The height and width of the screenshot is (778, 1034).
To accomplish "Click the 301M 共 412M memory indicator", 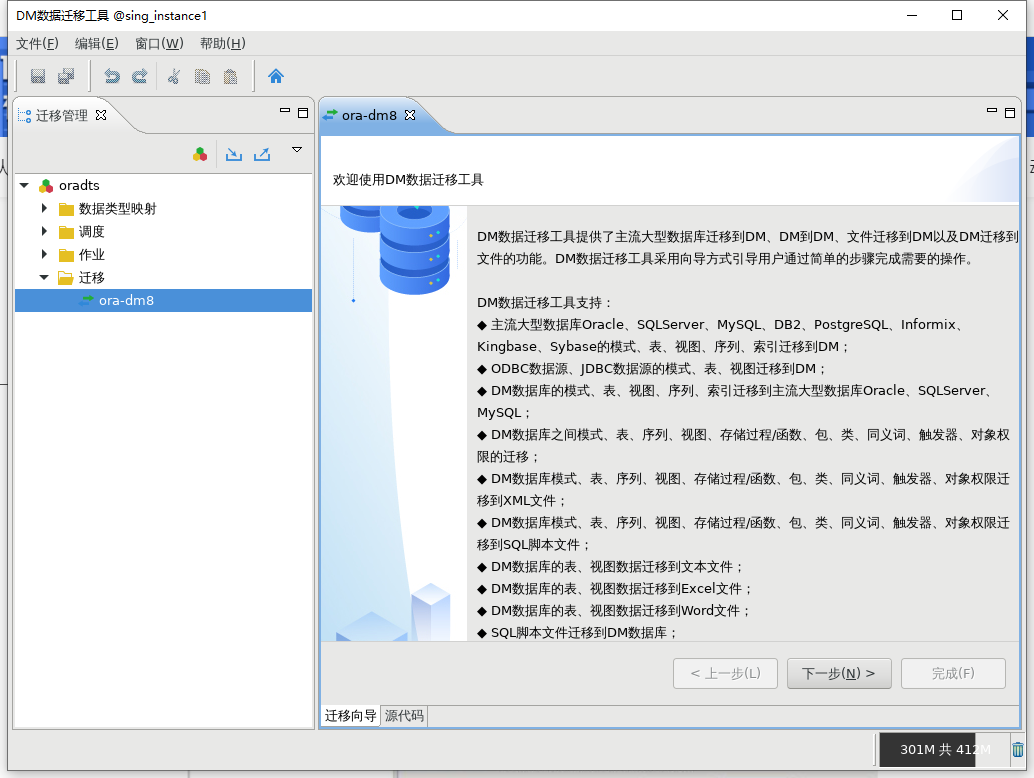I will (944, 750).
